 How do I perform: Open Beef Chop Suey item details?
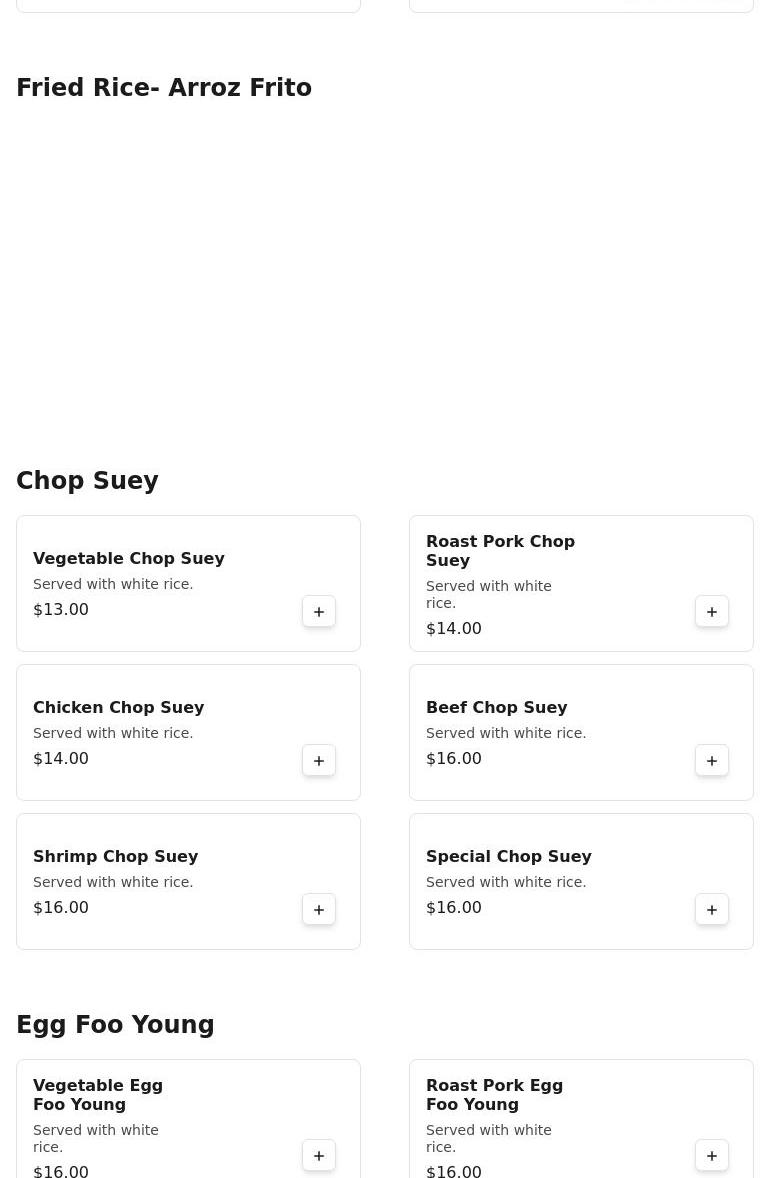(496, 707)
